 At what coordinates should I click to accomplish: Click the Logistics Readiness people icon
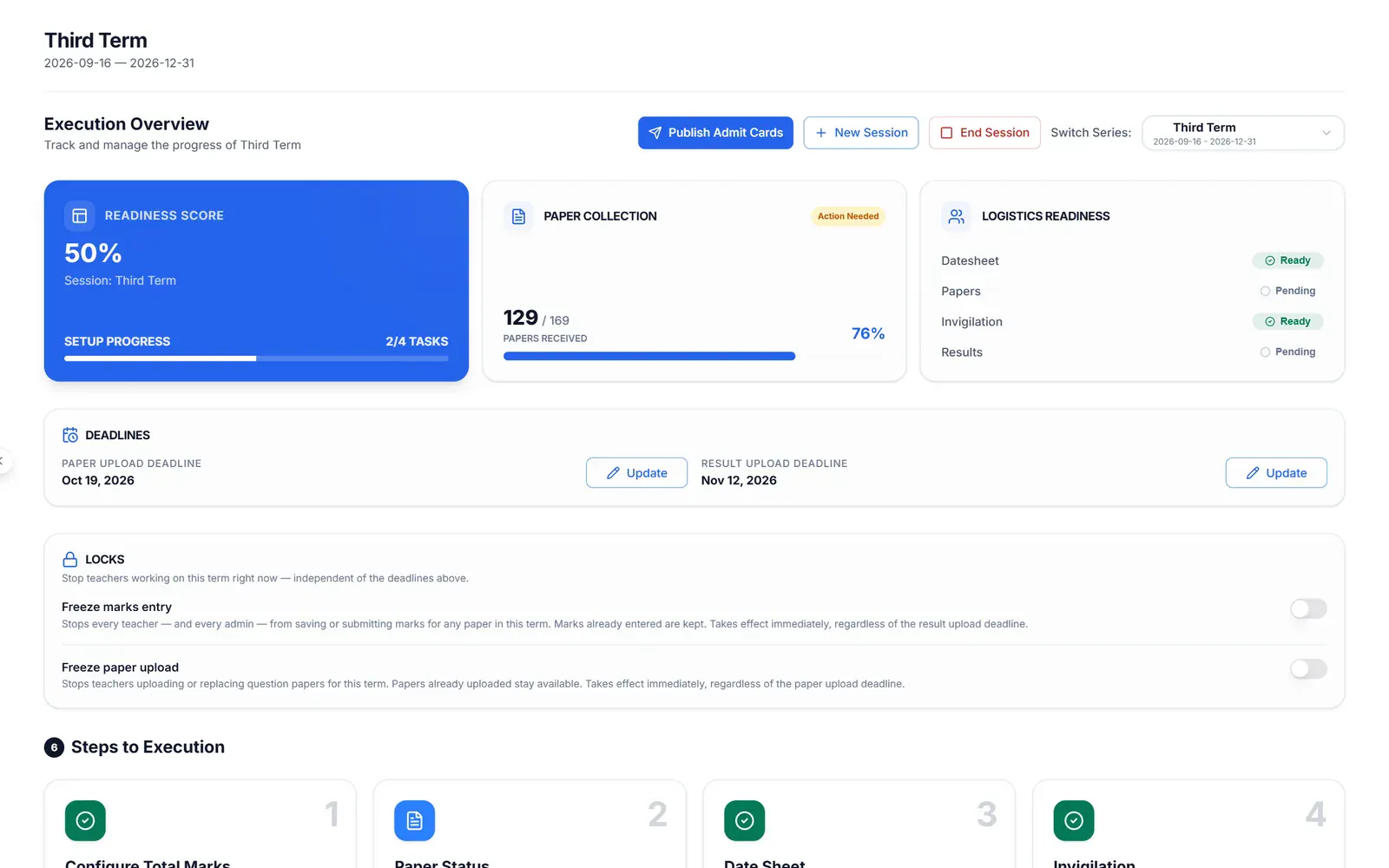tap(956, 216)
